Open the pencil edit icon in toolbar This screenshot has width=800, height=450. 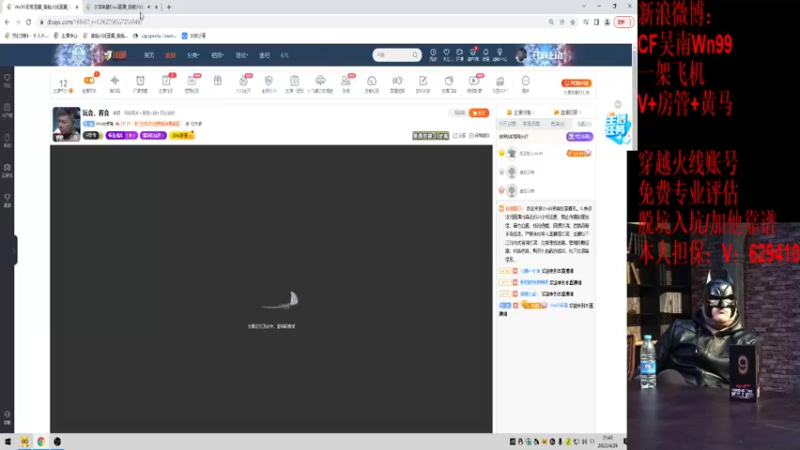coord(423,81)
